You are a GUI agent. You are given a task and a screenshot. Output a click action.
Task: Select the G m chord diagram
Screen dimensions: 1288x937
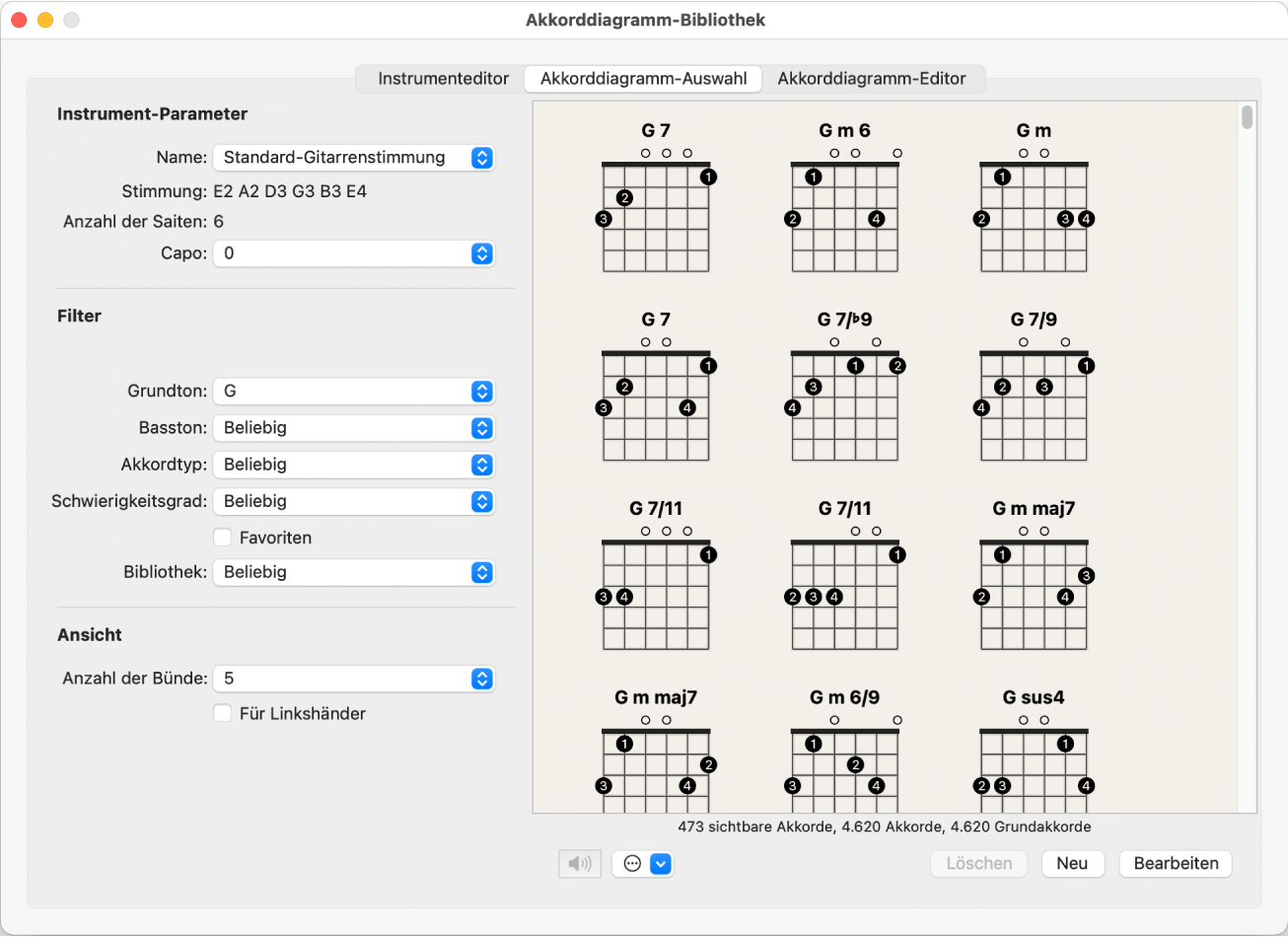(1034, 197)
